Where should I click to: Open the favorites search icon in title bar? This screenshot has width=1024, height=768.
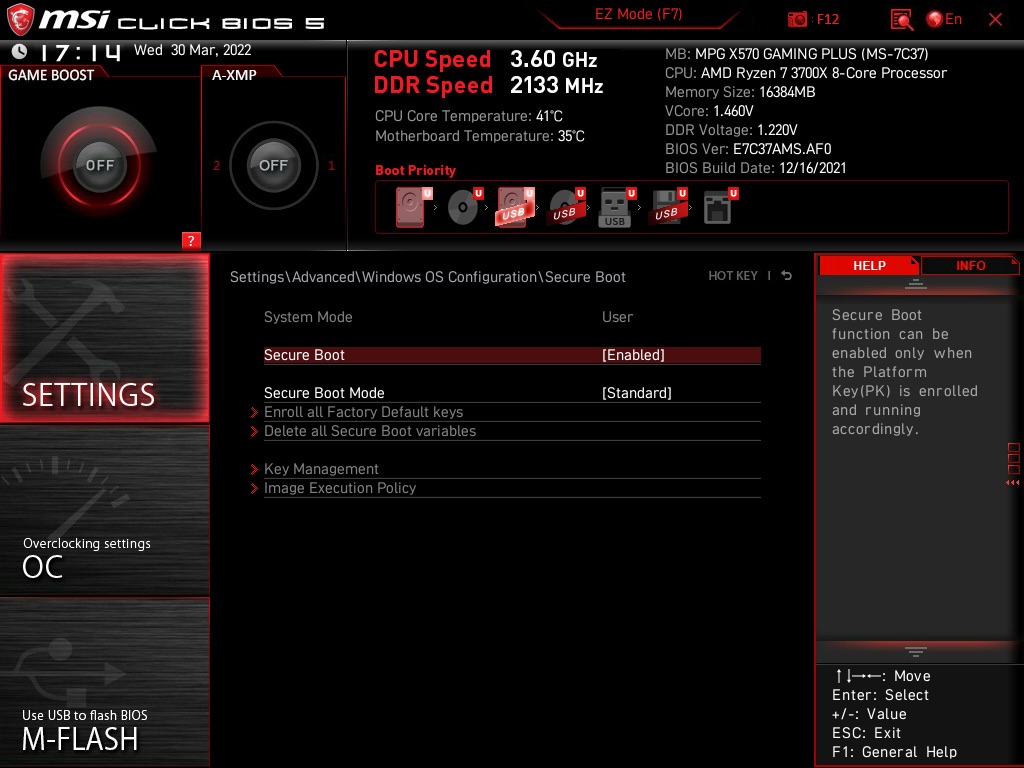[900, 19]
